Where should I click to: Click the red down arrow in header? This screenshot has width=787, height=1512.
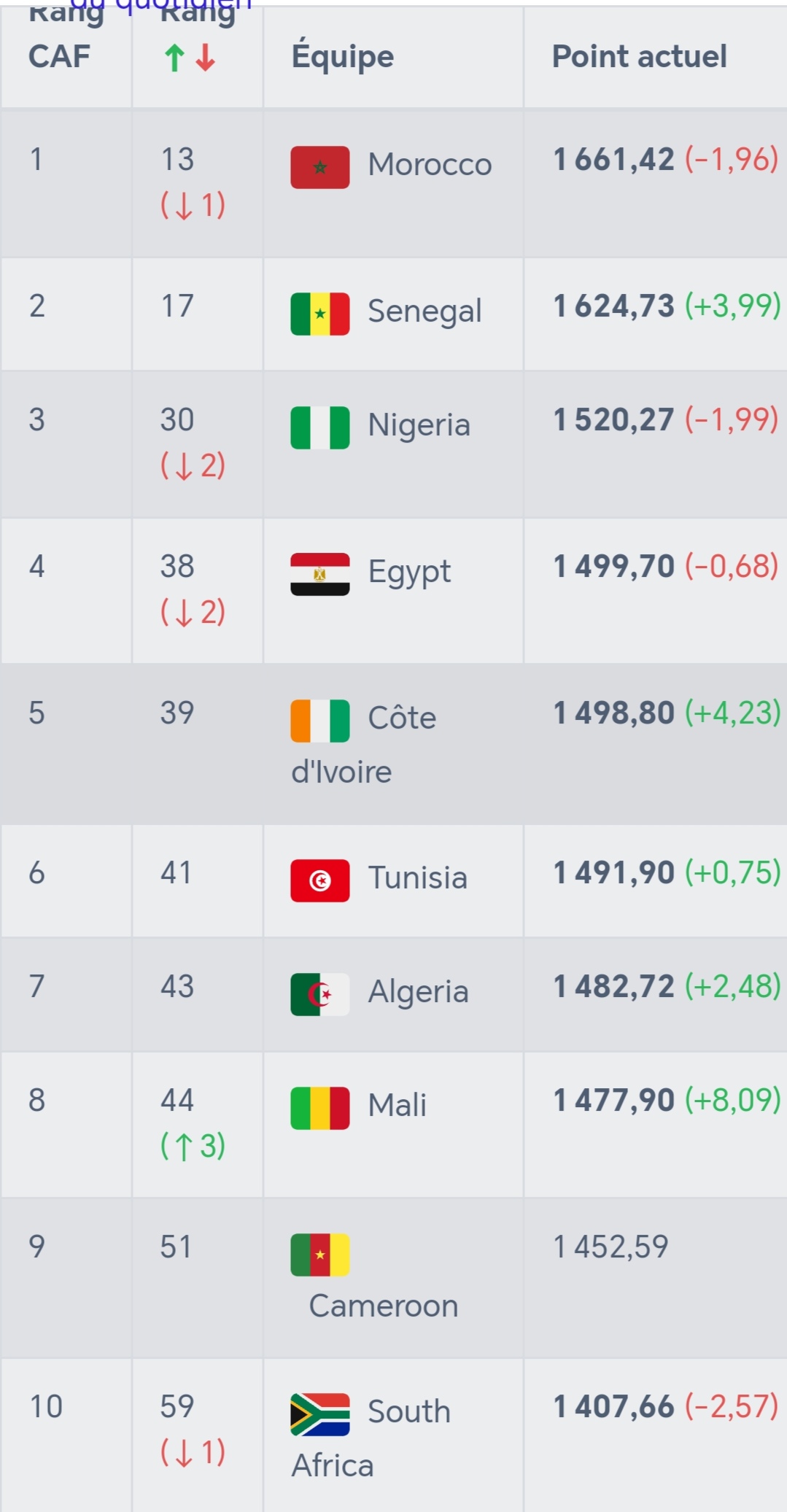[x=206, y=58]
